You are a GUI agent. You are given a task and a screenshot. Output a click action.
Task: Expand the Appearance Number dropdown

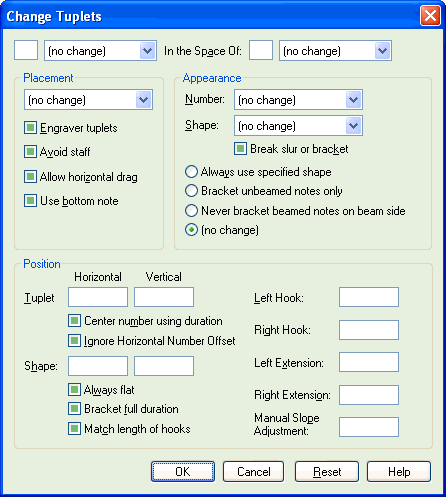[x=298, y=99]
